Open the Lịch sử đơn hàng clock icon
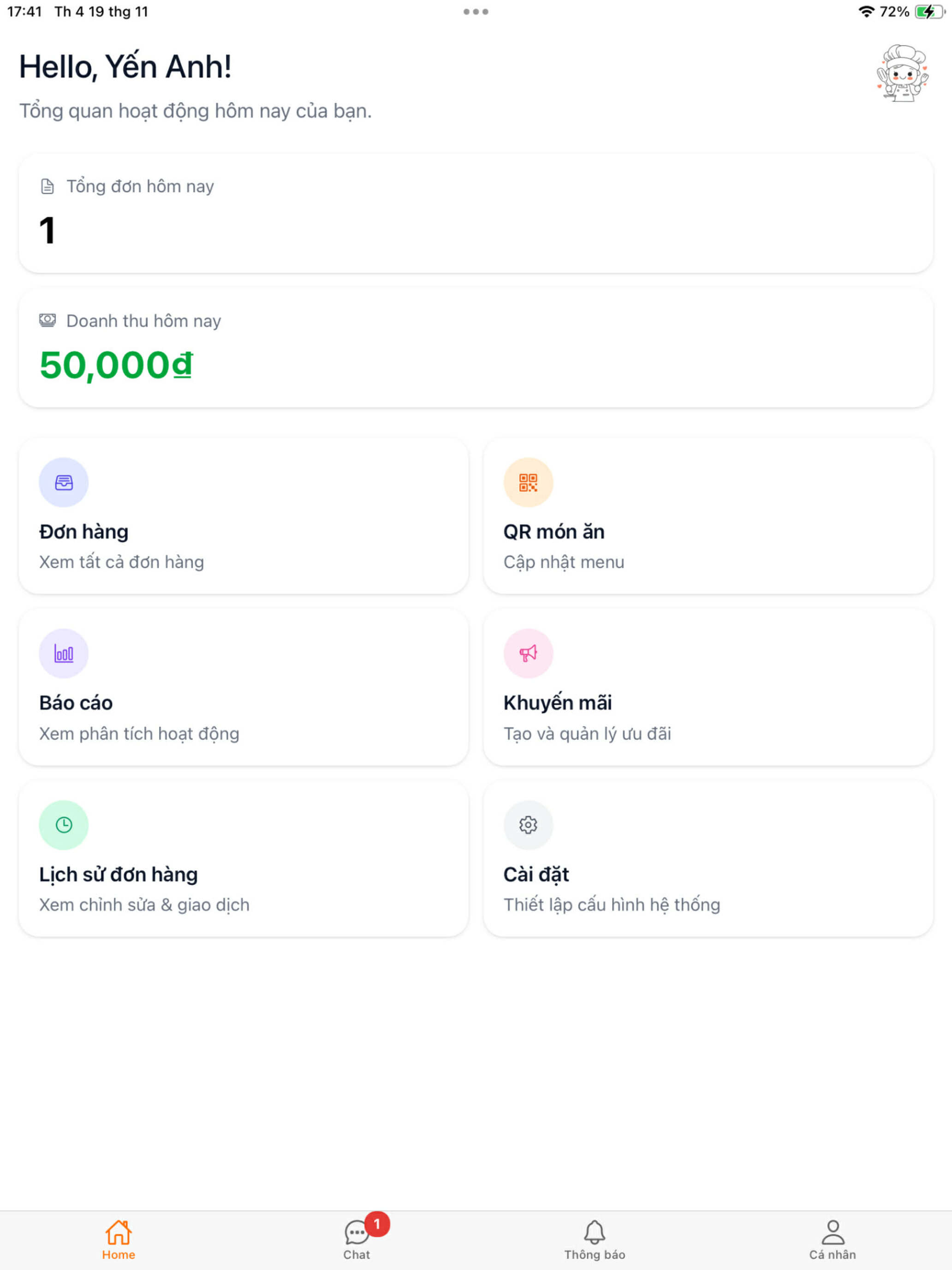The width and height of the screenshot is (952, 1270). (x=64, y=825)
